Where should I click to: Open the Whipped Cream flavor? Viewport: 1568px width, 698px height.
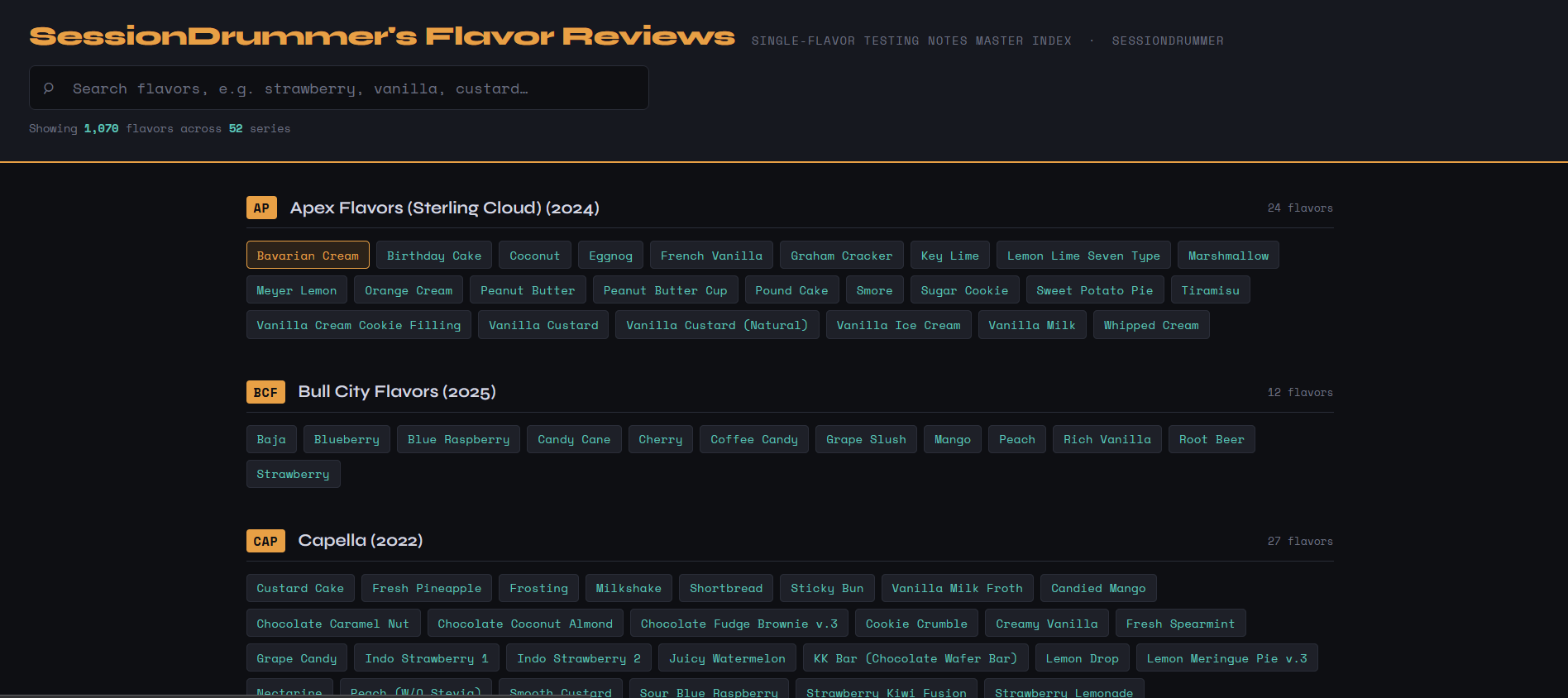pos(1150,325)
